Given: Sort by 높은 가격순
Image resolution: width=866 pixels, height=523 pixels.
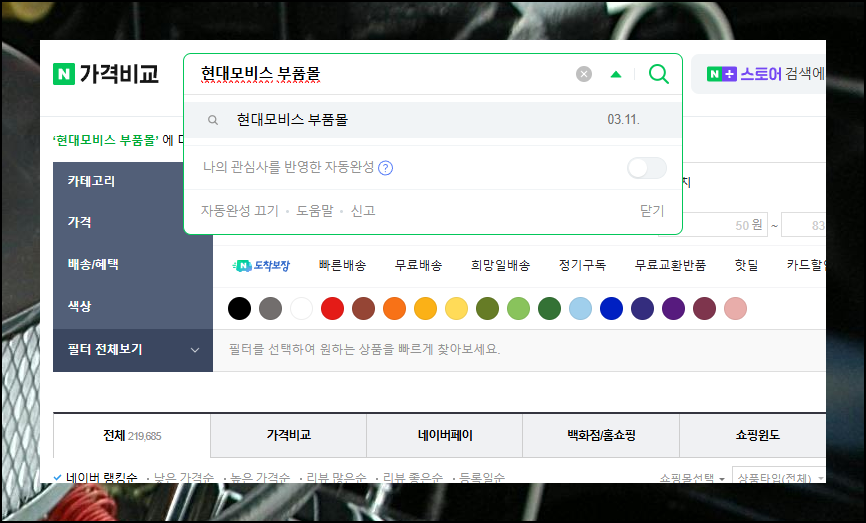Looking at the screenshot, I should (260, 478).
